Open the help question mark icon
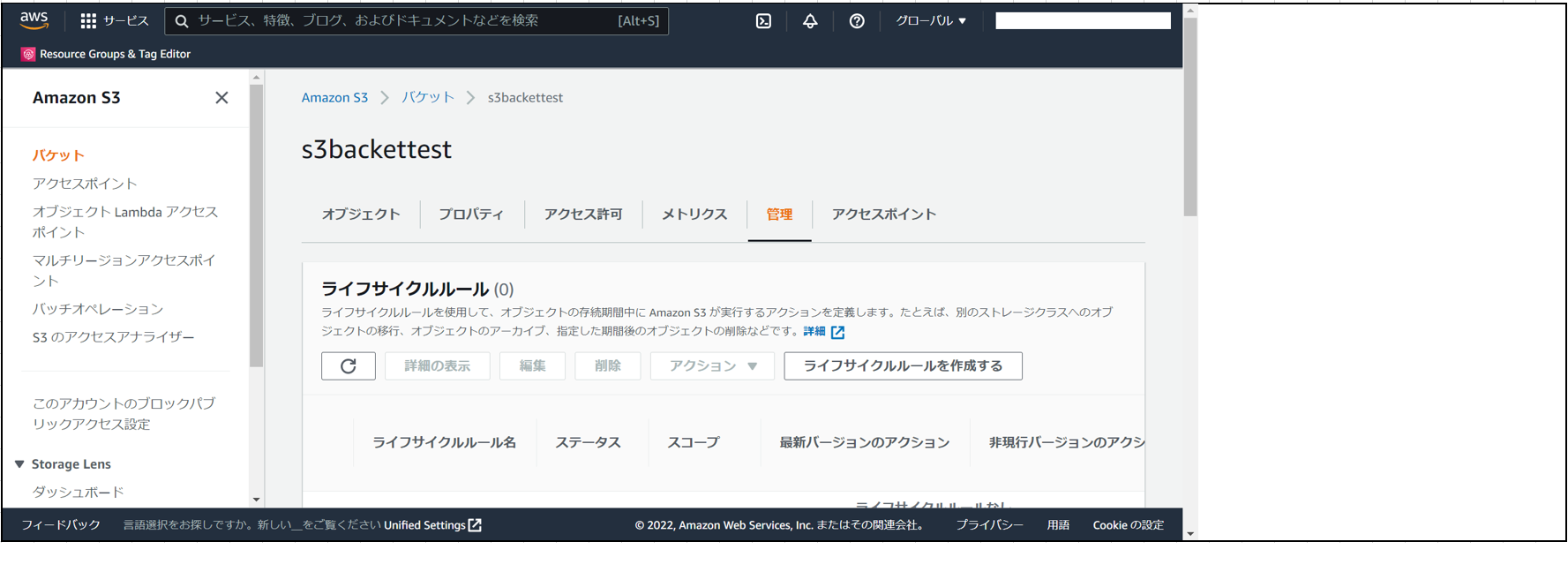 click(x=856, y=21)
